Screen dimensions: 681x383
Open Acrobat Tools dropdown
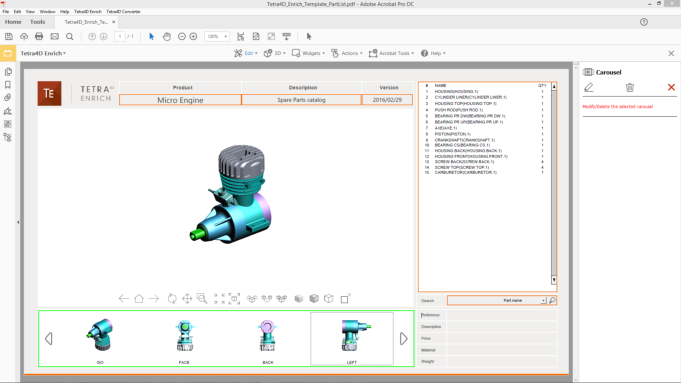(391, 53)
